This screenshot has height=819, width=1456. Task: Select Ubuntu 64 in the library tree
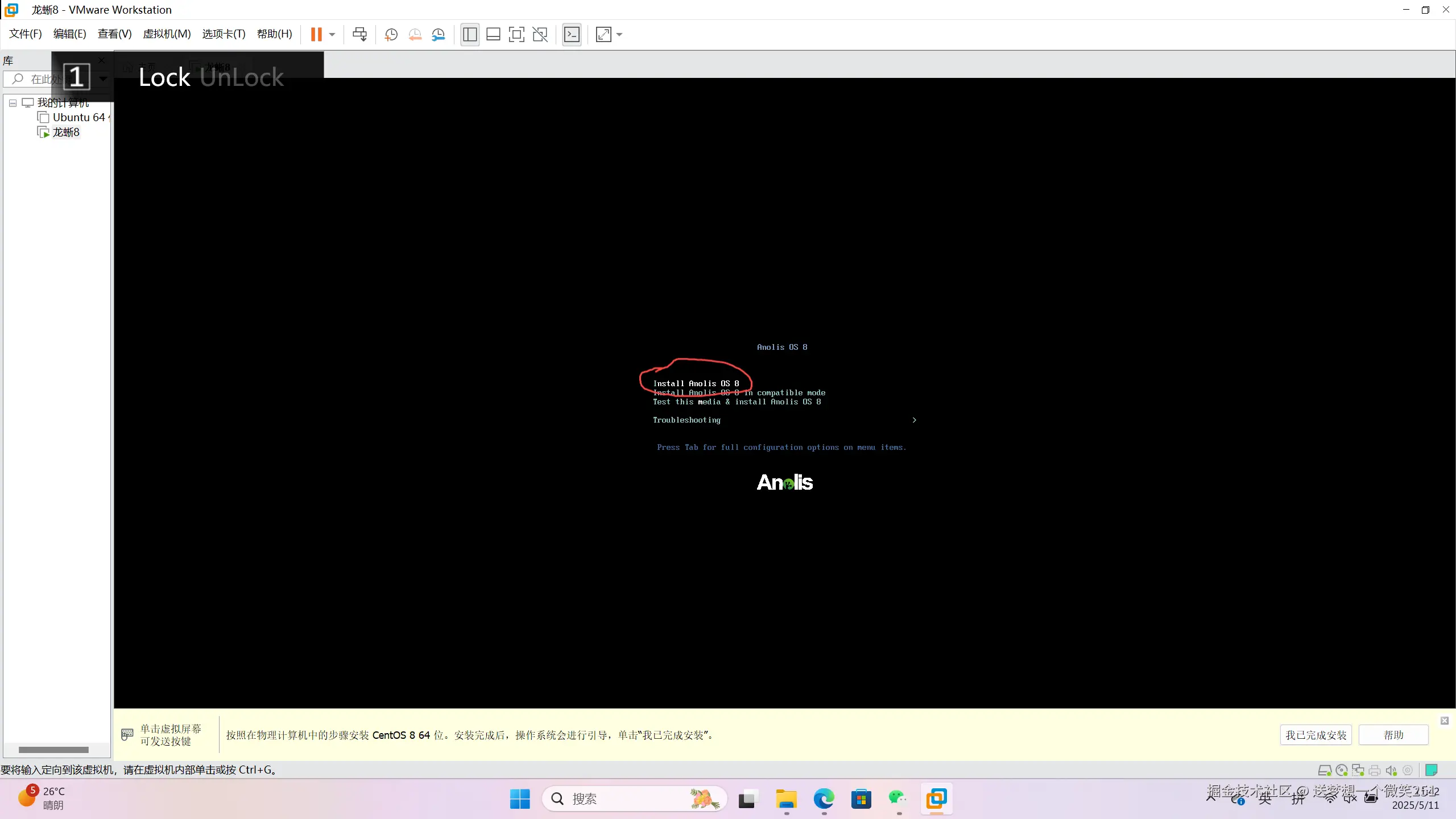pyautogui.click(x=78, y=117)
